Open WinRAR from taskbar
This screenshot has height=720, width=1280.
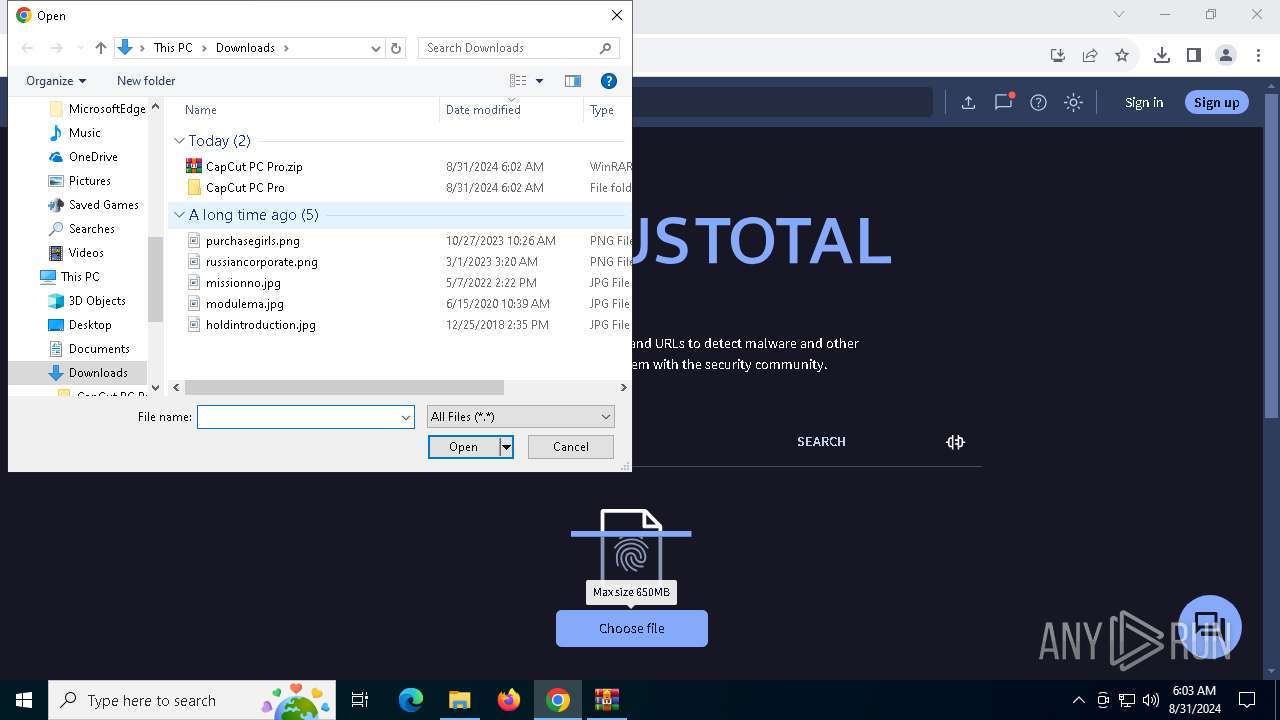point(606,700)
